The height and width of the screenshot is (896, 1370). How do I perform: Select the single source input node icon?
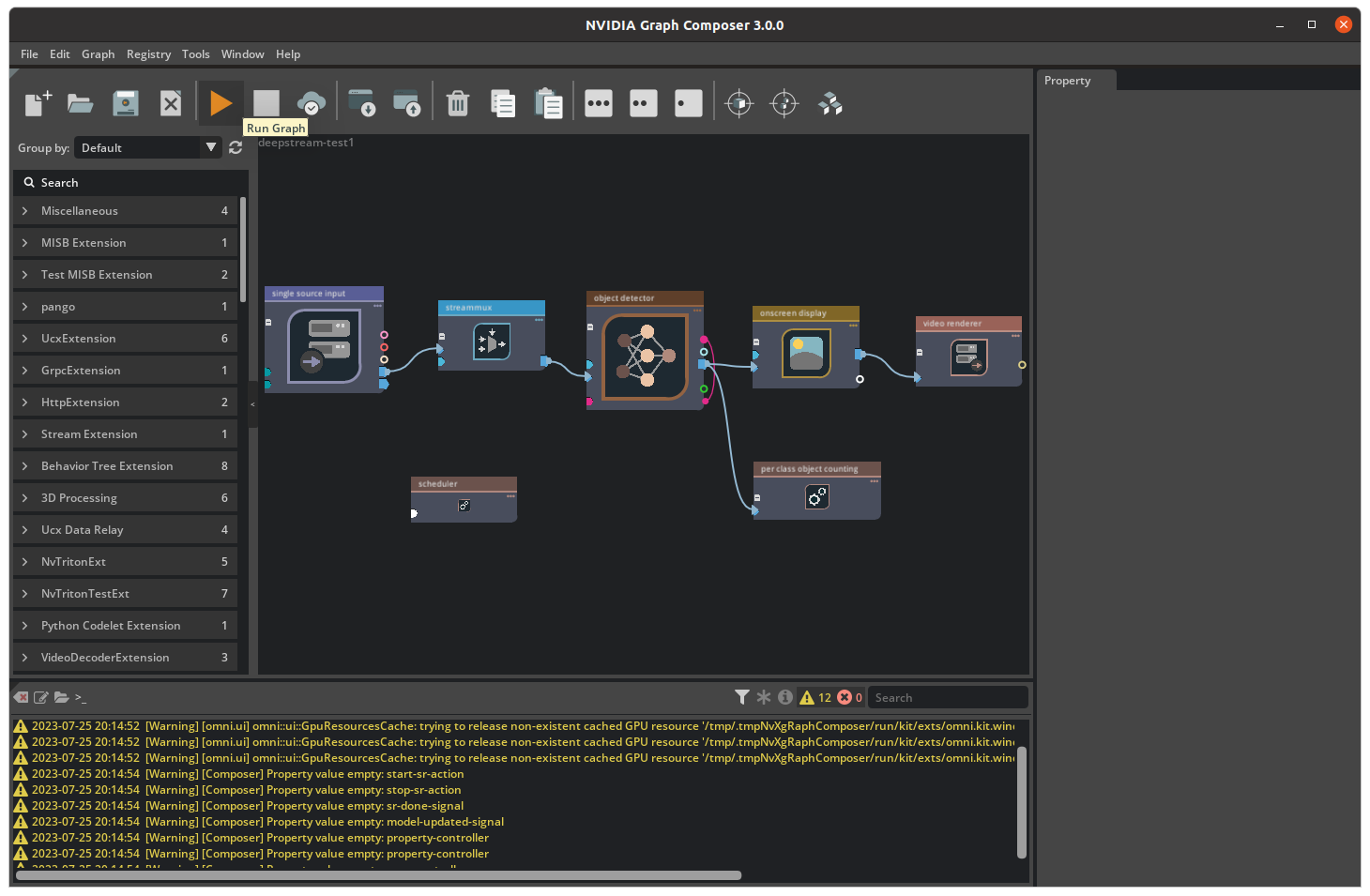click(x=325, y=346)
